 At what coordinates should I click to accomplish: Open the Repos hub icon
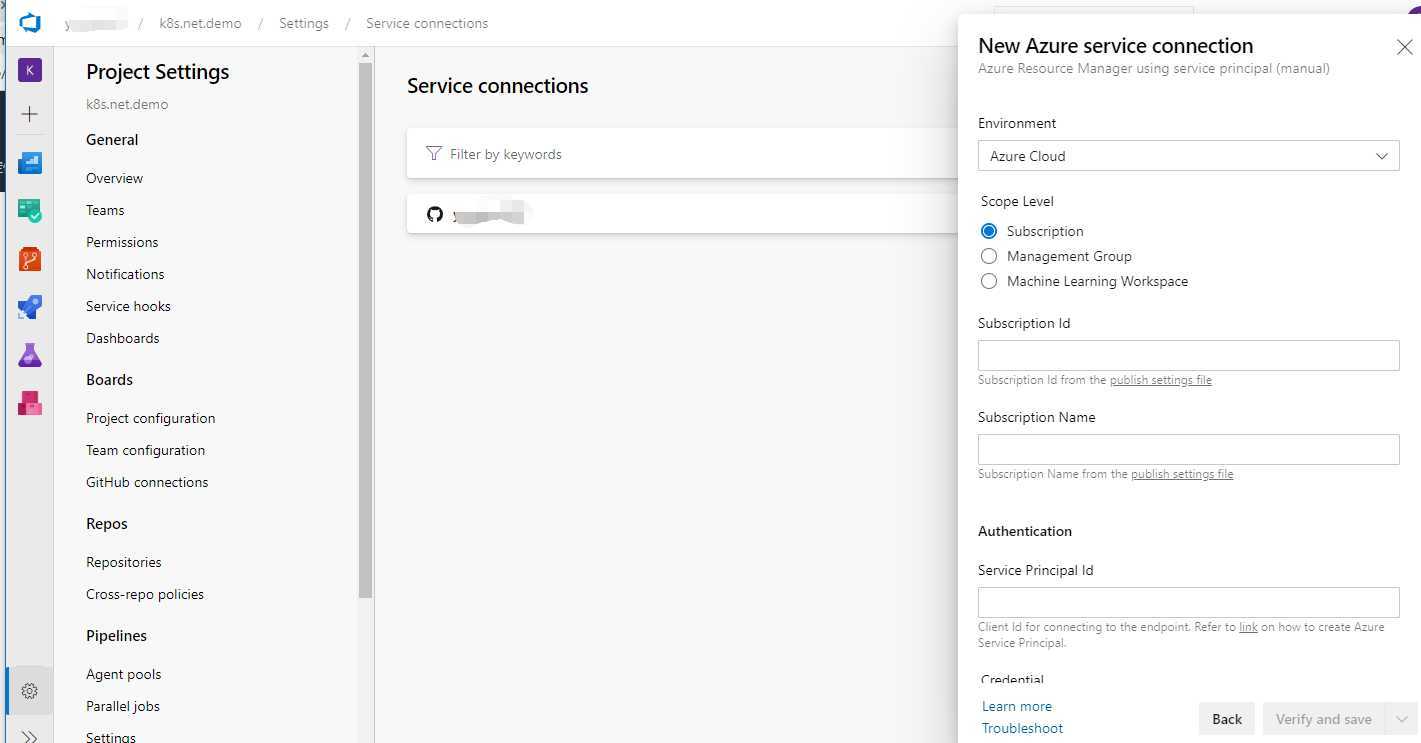(x=30, y=259)
